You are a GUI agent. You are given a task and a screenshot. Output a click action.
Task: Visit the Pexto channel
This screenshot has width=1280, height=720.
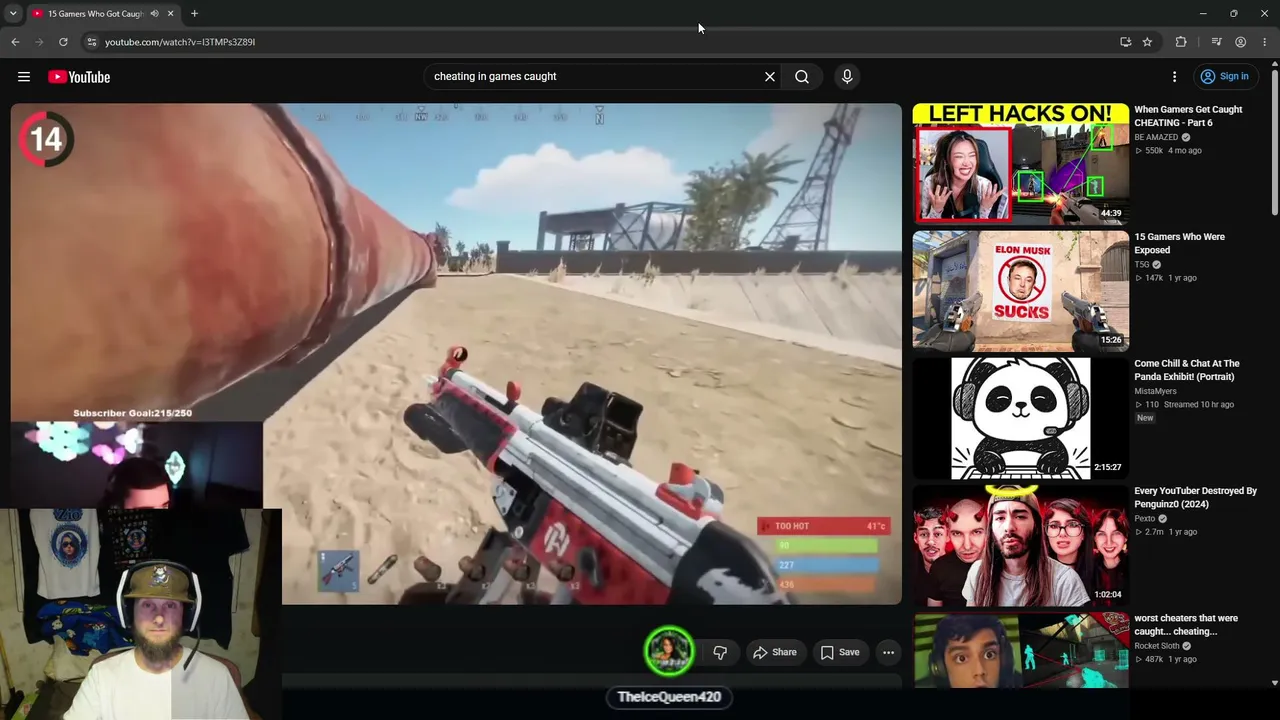(1144, 519)
